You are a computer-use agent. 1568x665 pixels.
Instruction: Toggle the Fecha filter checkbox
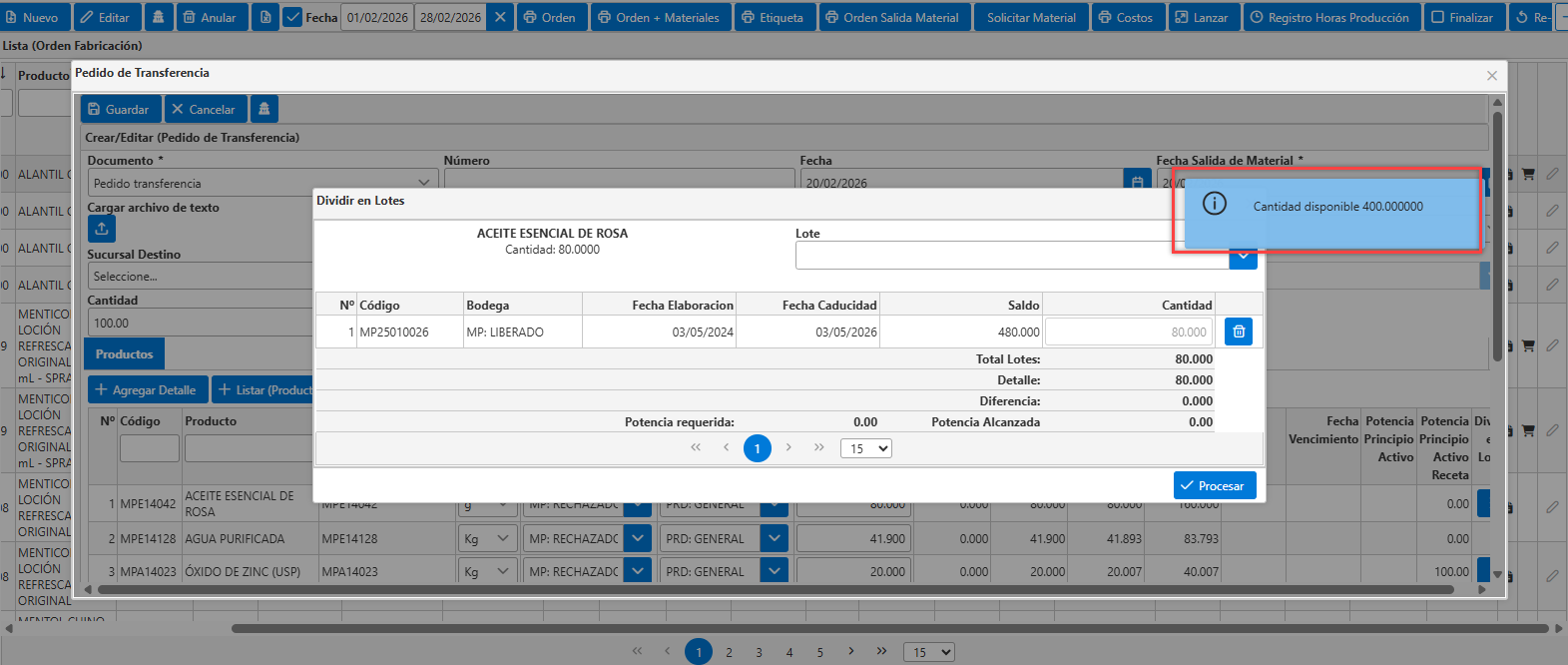click(x=292, y=17)
